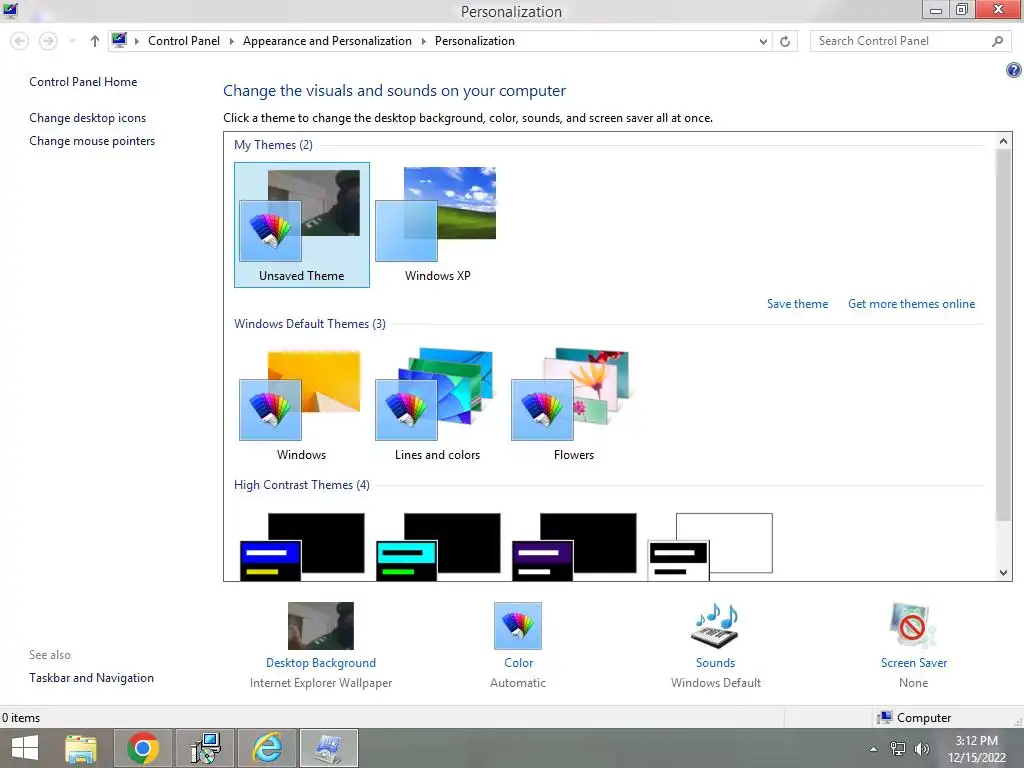Focus the Search Control Panel field
Image resolution: width=1024 pixels, height=768 pixels.
coord(911,41)
